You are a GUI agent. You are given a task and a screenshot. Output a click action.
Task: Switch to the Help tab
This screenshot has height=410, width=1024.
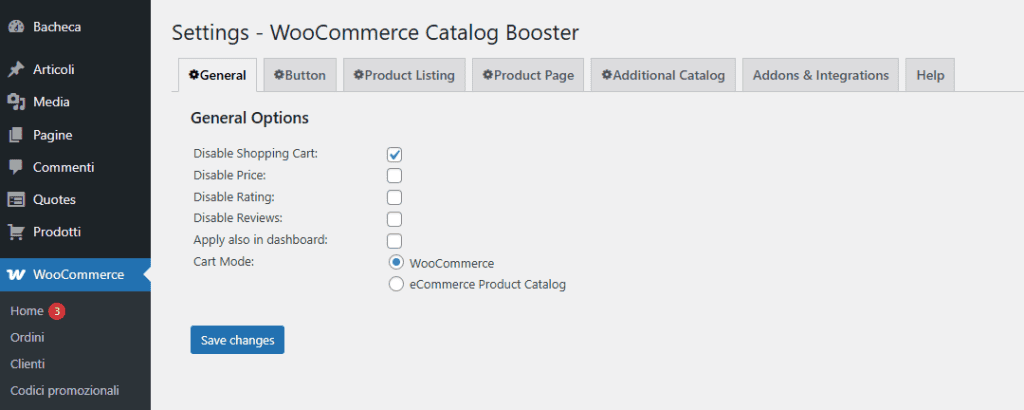tap(930, 75)
